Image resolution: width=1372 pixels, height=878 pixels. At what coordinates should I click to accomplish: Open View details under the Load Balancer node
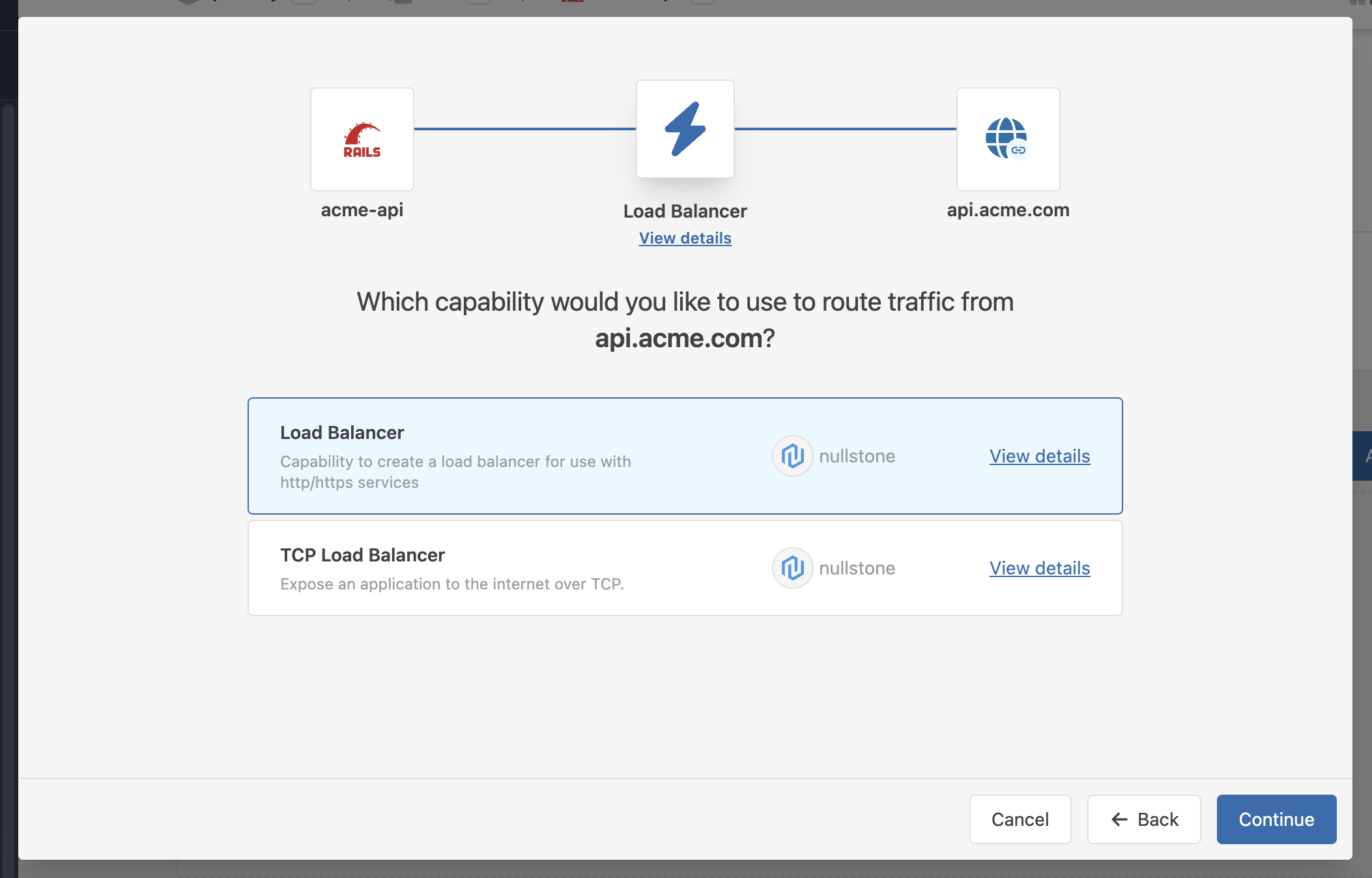point(685,238)
